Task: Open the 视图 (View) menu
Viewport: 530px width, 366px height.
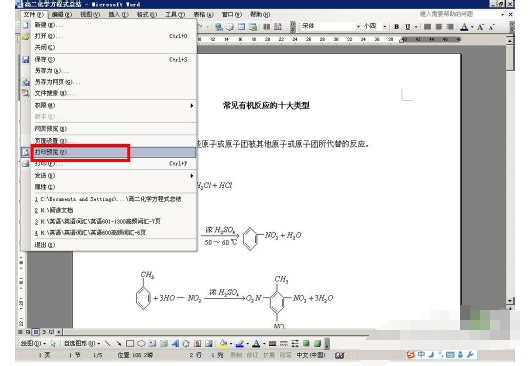Action: pyautogui.click(x=90, y=15)
